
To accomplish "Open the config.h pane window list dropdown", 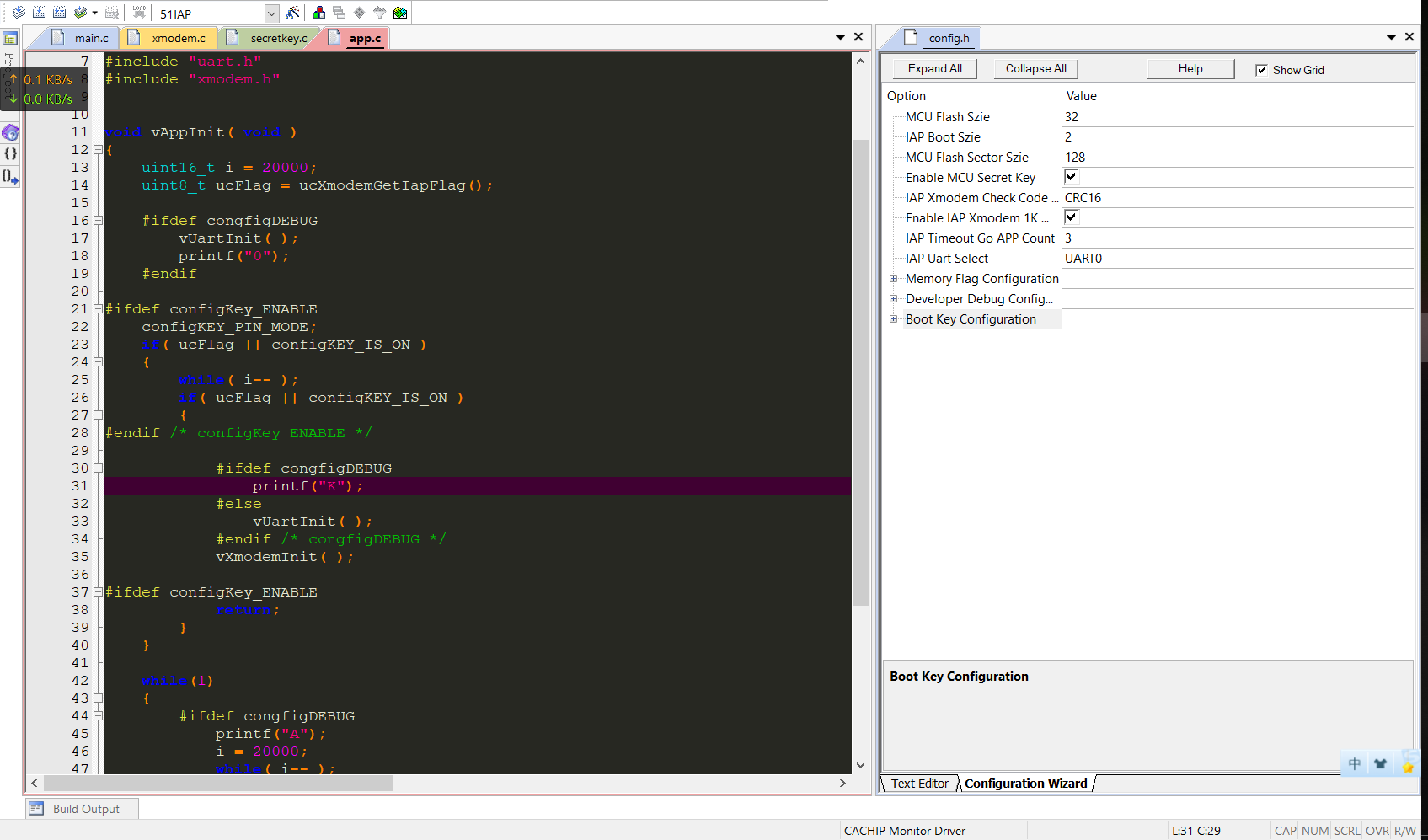I will tap(1391, 37).
